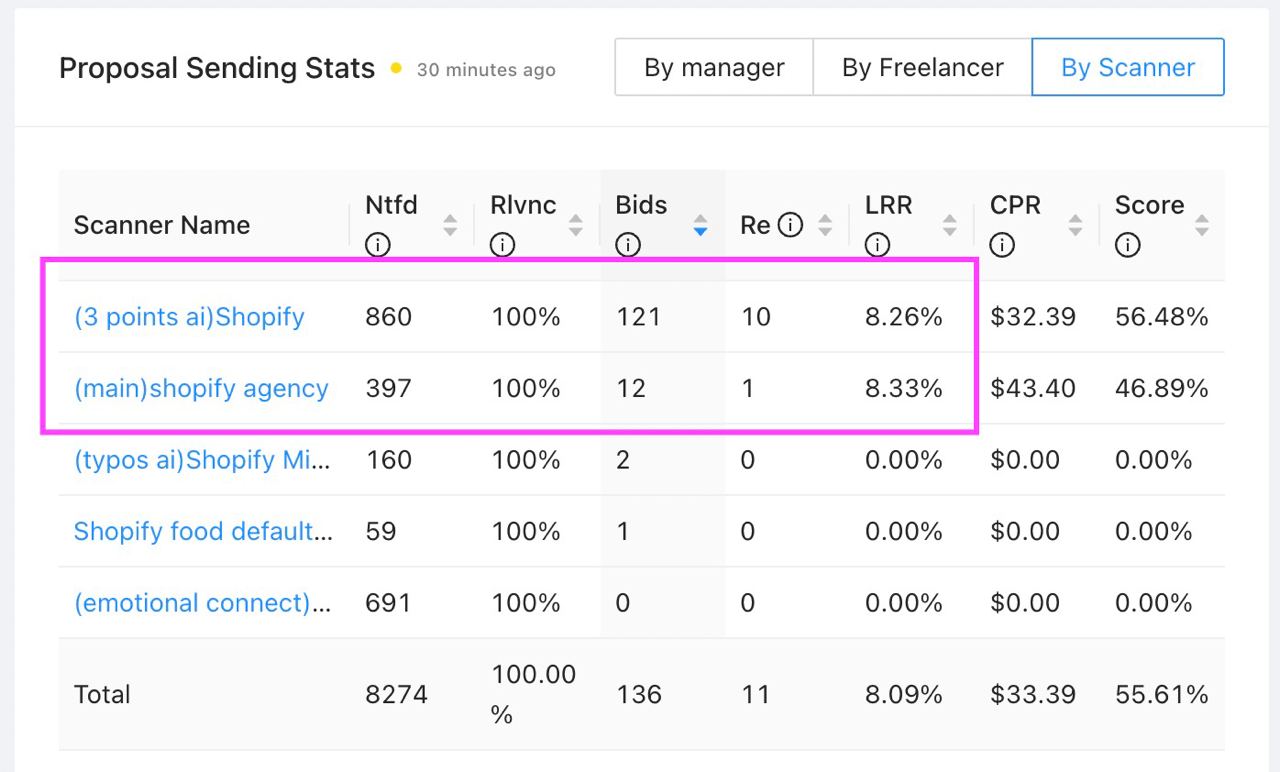This screenshot has height=772, width=1280.
Task: Open the Bids column info icon
Action: (x=628, y=245)
